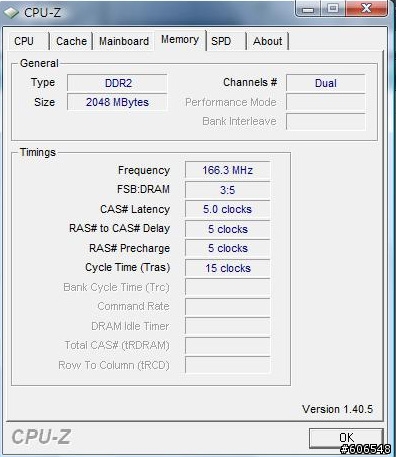
Task: Click the Memory tab
Action: (x=180, y=40)
